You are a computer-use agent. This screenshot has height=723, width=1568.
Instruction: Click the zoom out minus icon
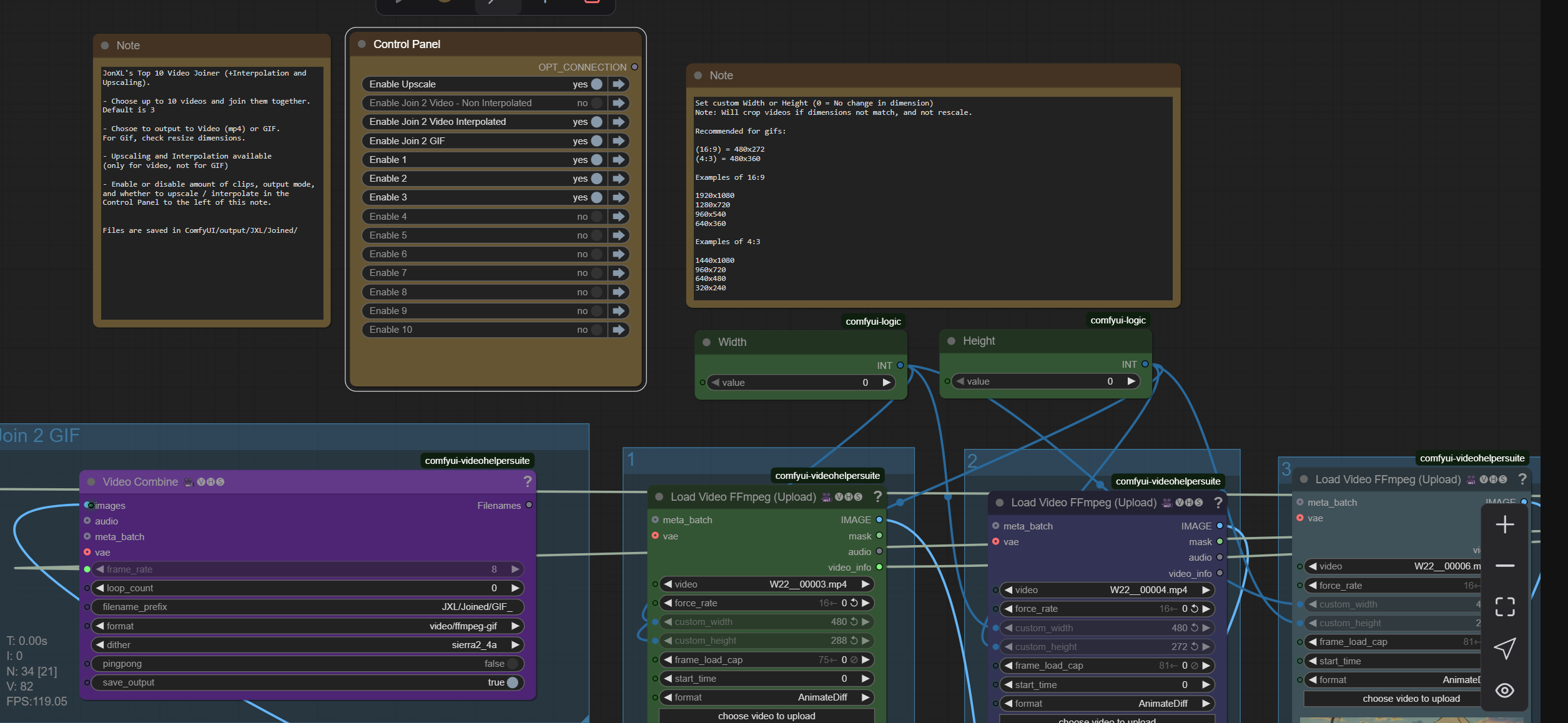(x=1504, y=566)
